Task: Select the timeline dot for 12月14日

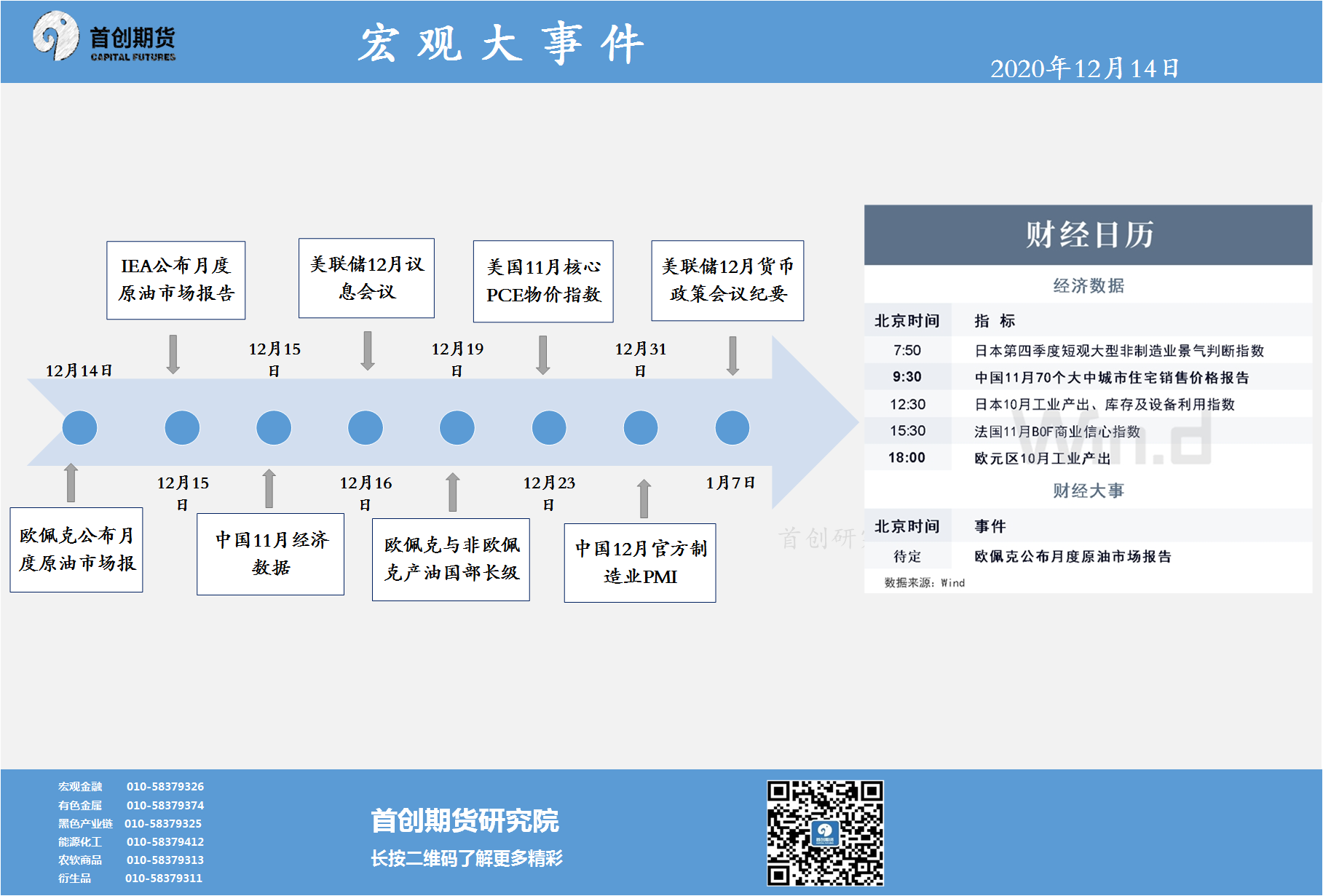Action: pos(80,428)
